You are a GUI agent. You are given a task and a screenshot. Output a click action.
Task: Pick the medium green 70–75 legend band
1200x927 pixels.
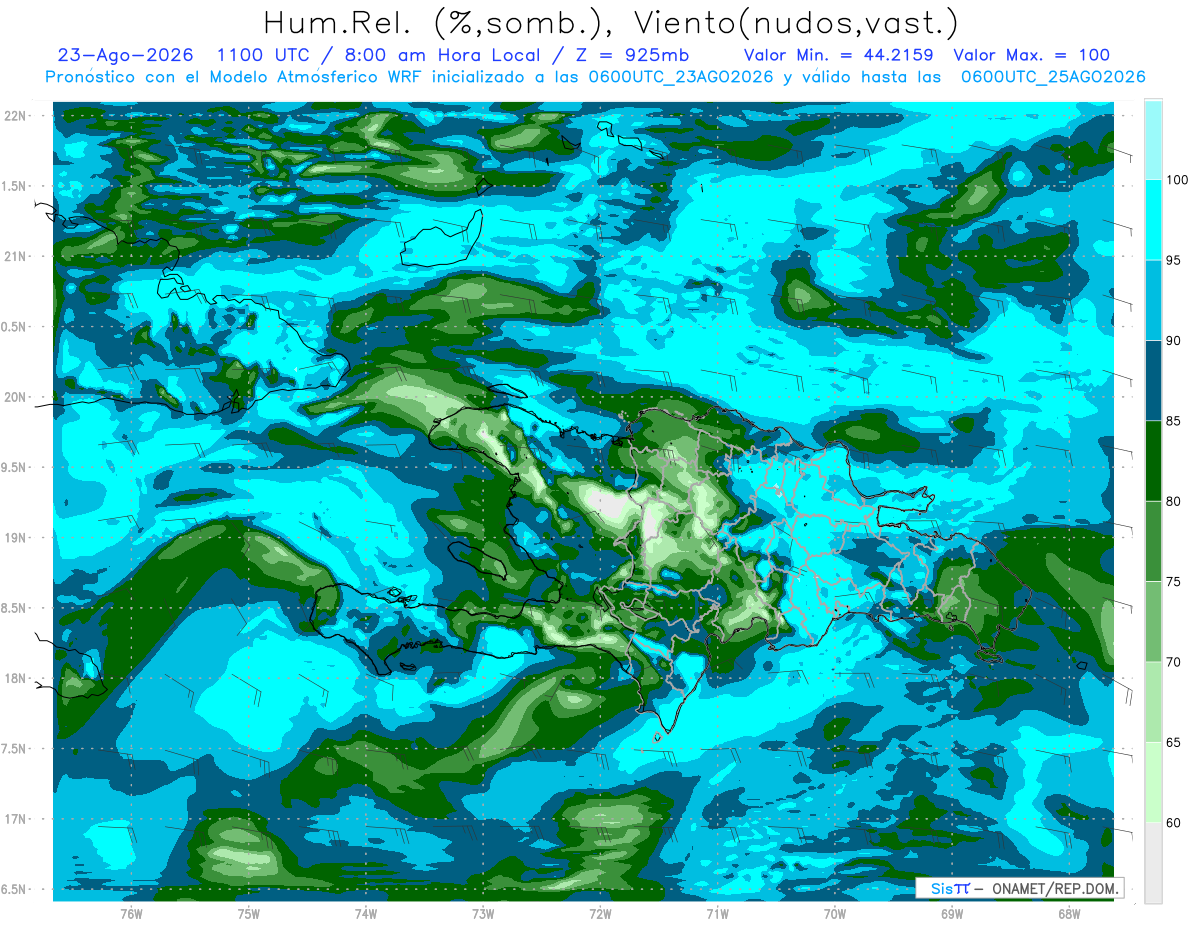click(1153, 622)
